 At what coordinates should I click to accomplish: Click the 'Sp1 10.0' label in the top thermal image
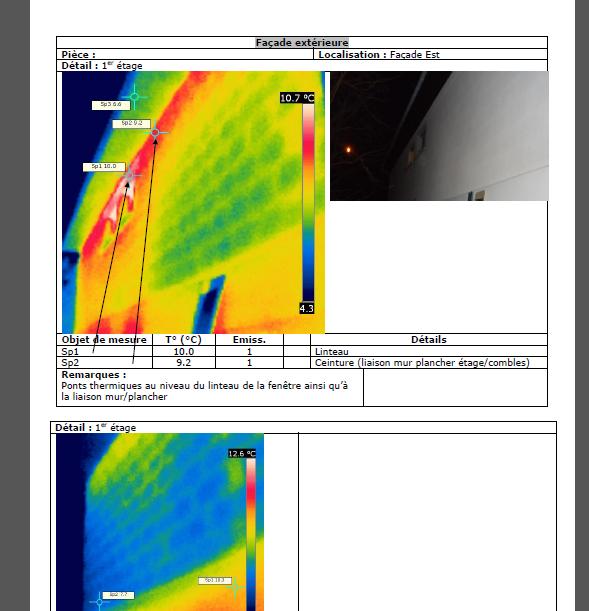104,167
